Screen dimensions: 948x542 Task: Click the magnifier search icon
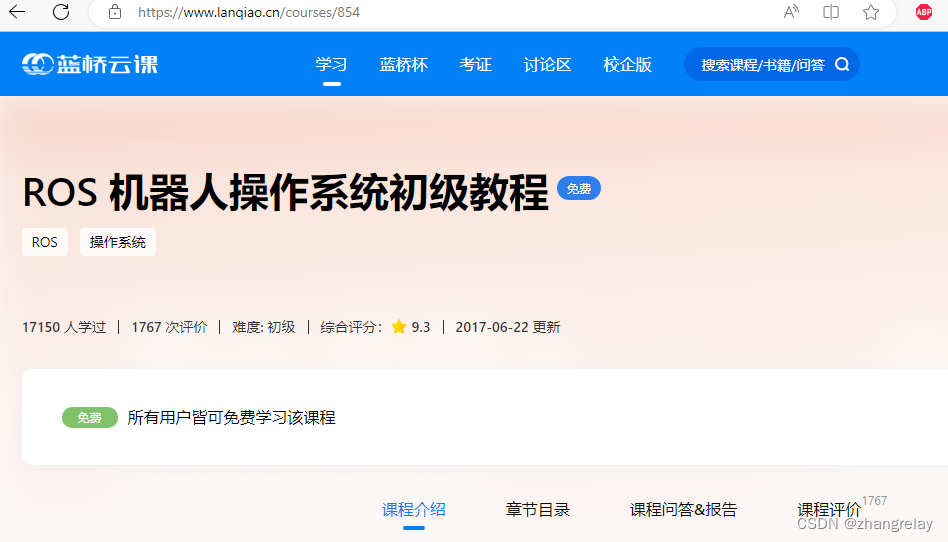[842, 64]
